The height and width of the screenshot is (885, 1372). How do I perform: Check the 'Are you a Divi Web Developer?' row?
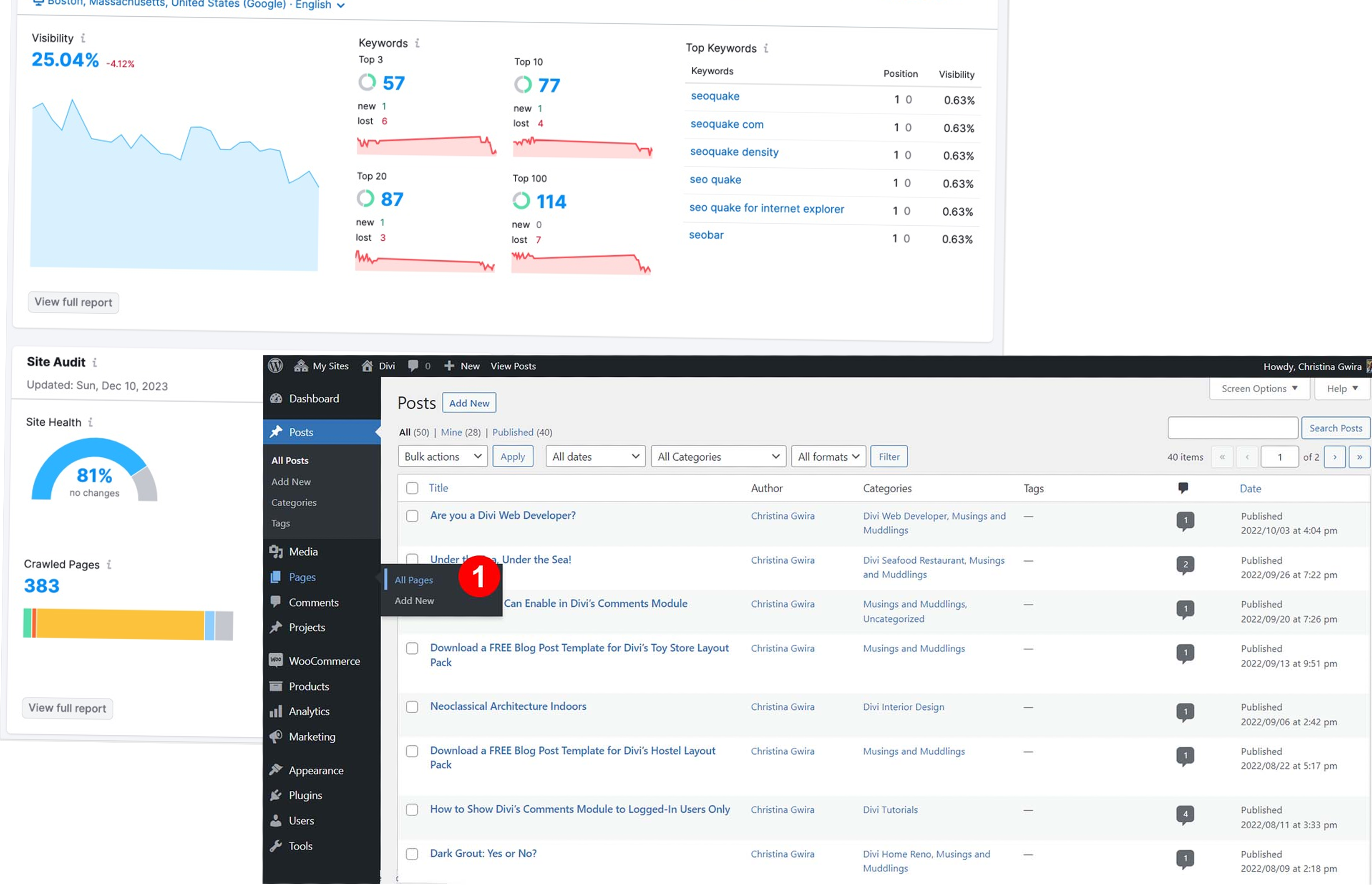pos(412,516)
